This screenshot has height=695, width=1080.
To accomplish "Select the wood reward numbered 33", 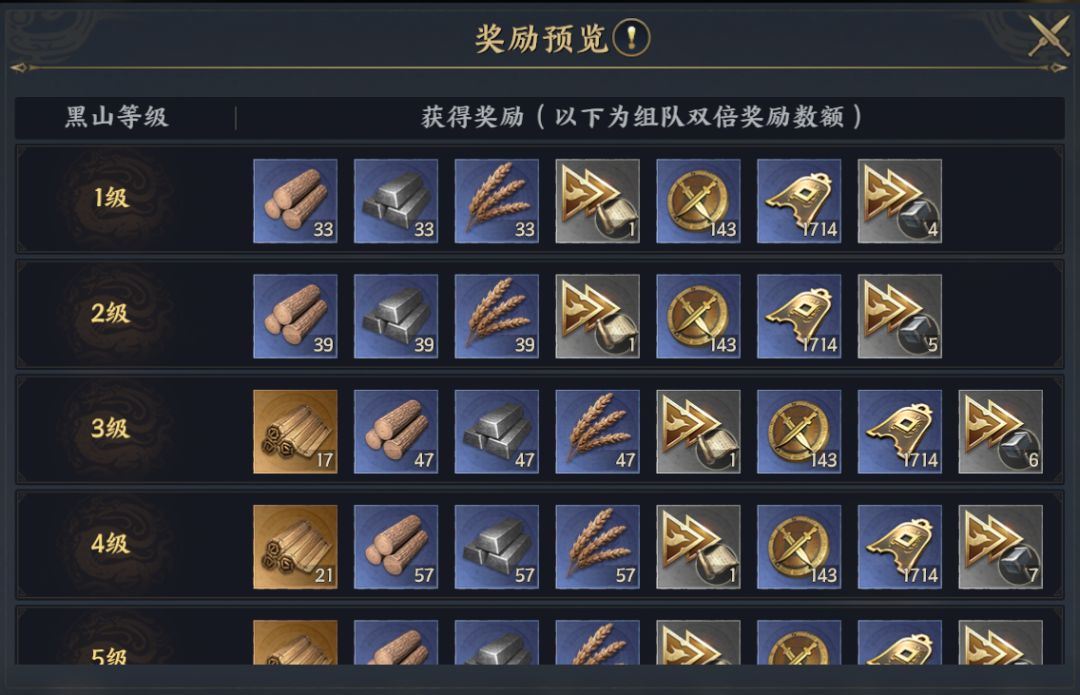I will pyautogui.click(x=295, y=201).
